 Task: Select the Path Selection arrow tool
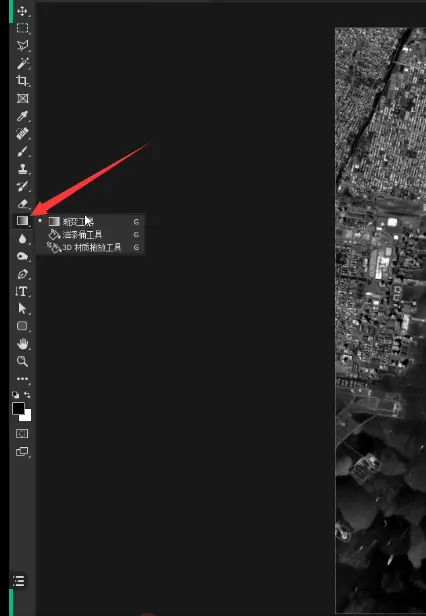(x=22, y=309)
